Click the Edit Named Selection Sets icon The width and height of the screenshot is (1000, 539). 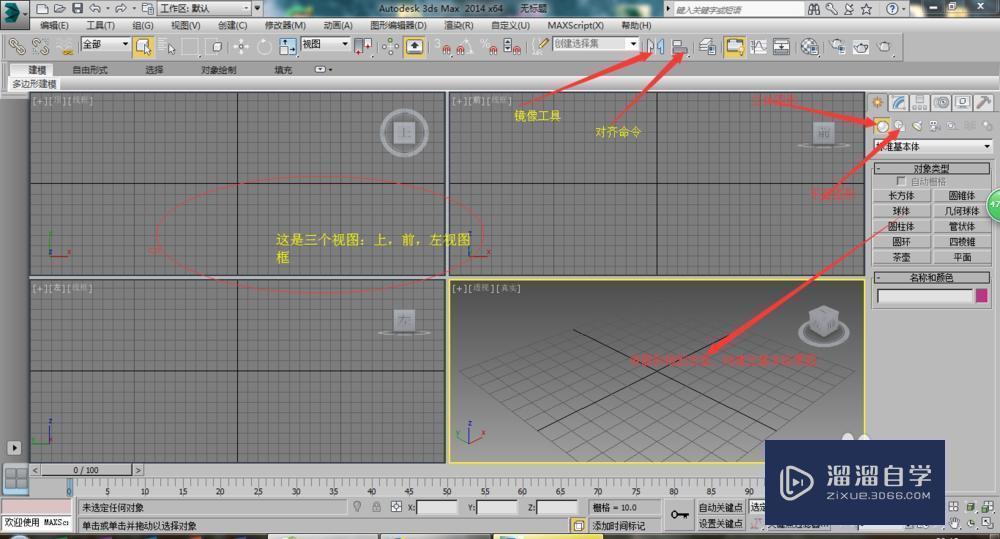pyautogui.click(x=541, y=45)
